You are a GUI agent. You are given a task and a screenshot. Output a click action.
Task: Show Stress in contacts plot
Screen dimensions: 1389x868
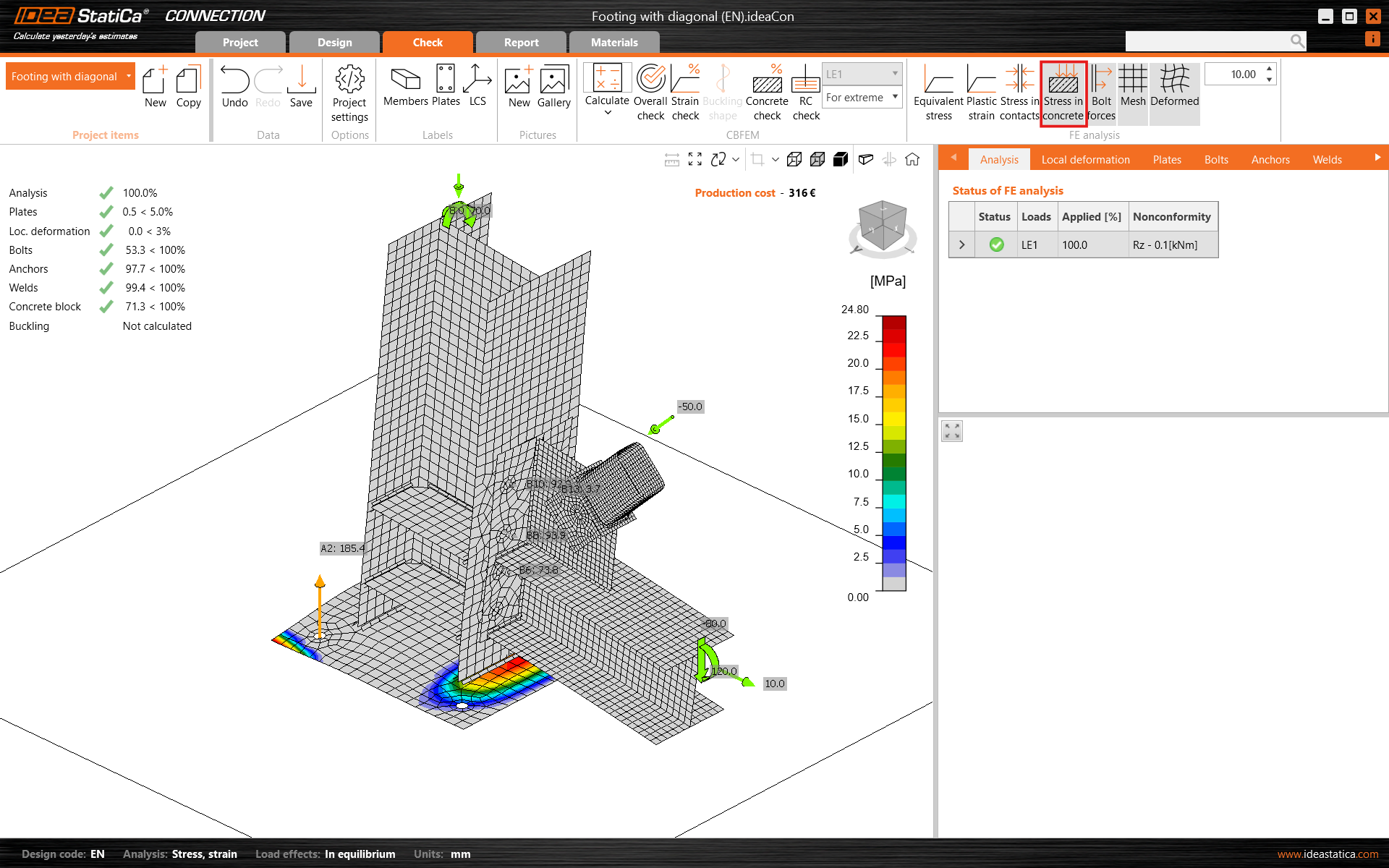(1019, 93)
